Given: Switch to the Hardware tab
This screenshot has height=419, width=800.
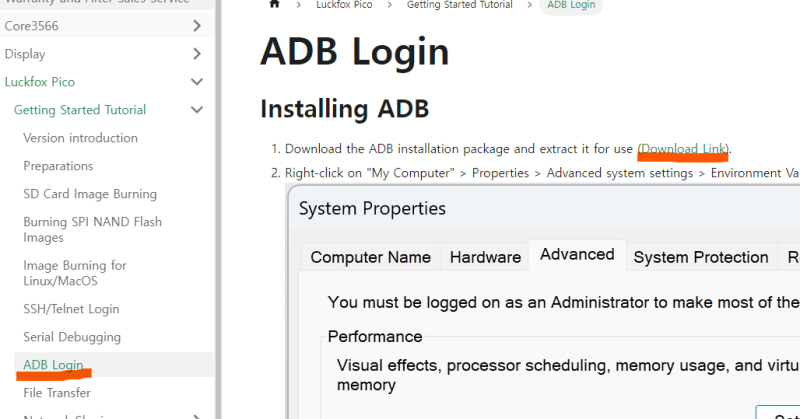Looking at the screenshot, I should pyautogui.click(x=485, y=257).
